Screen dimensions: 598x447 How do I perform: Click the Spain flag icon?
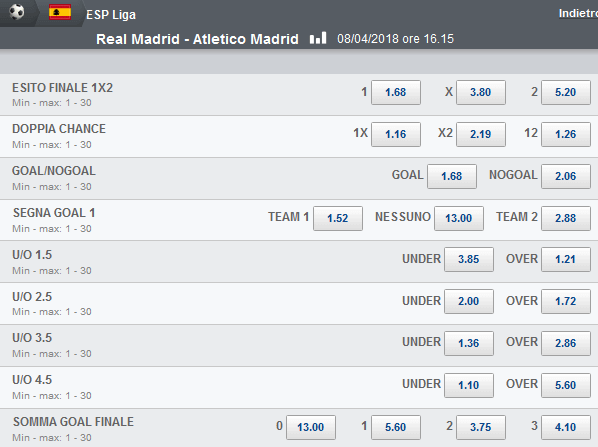click(60, 12)
